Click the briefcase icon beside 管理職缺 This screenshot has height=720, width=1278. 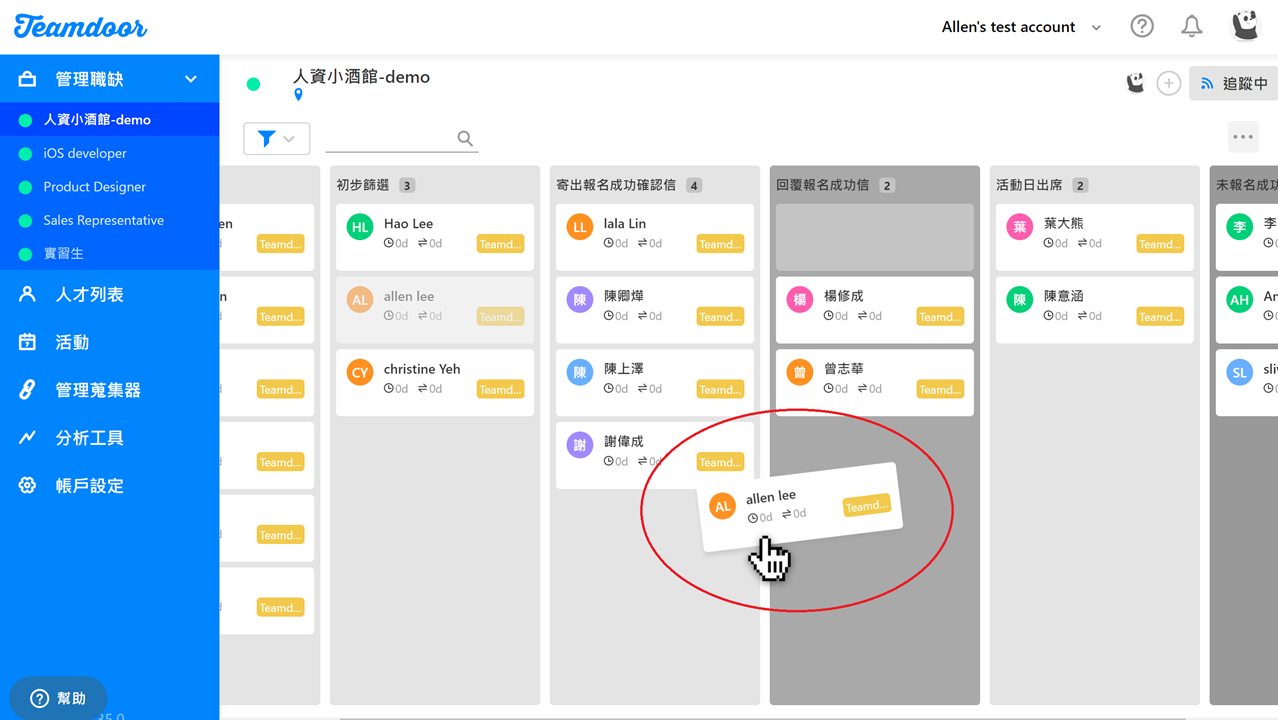27,79
